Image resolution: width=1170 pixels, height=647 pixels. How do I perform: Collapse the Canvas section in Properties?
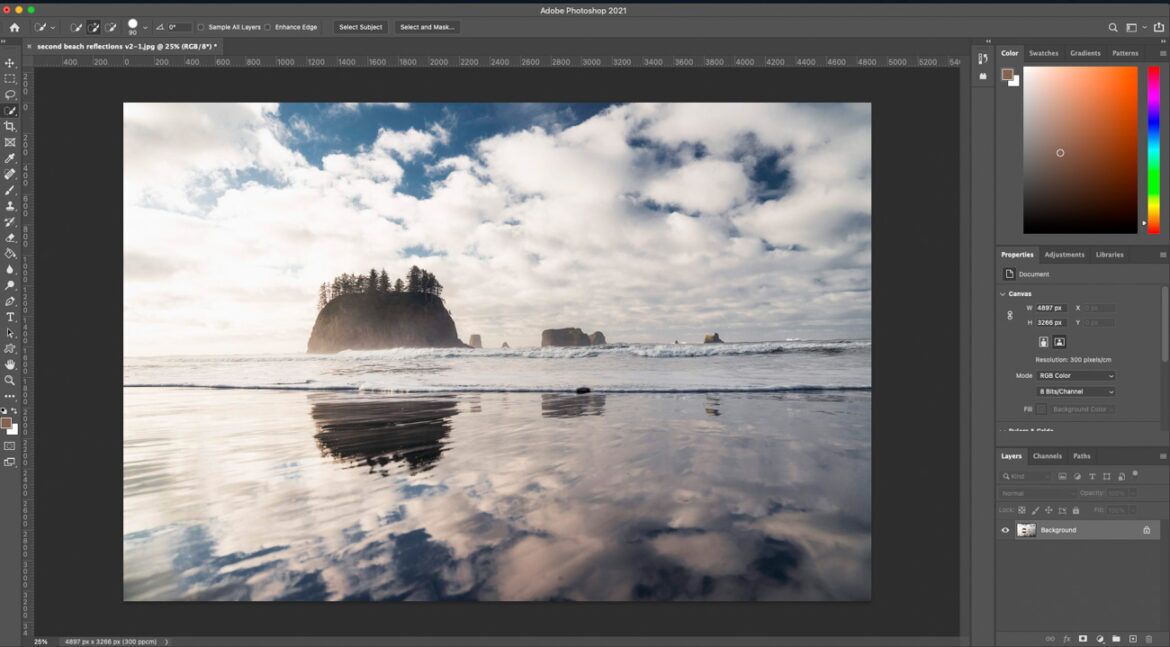[x=1002, y=293]
